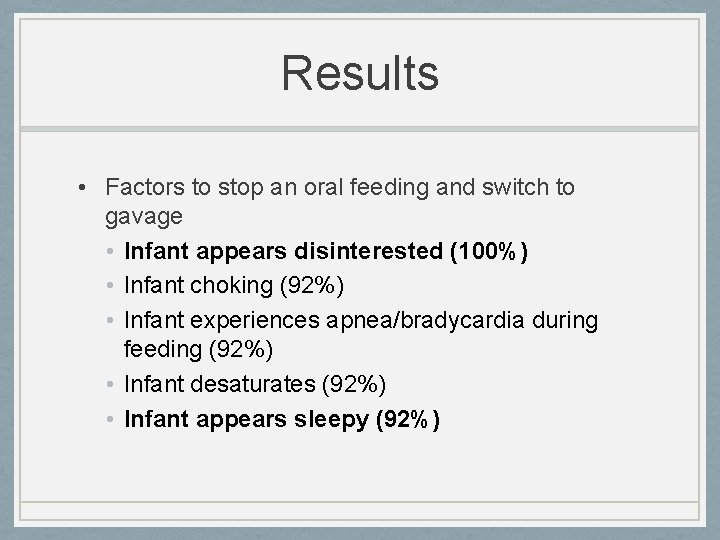The height and width of the screenshot is (540, 720).
Task: Click the Results slide title
Action: tap(360, 73)
